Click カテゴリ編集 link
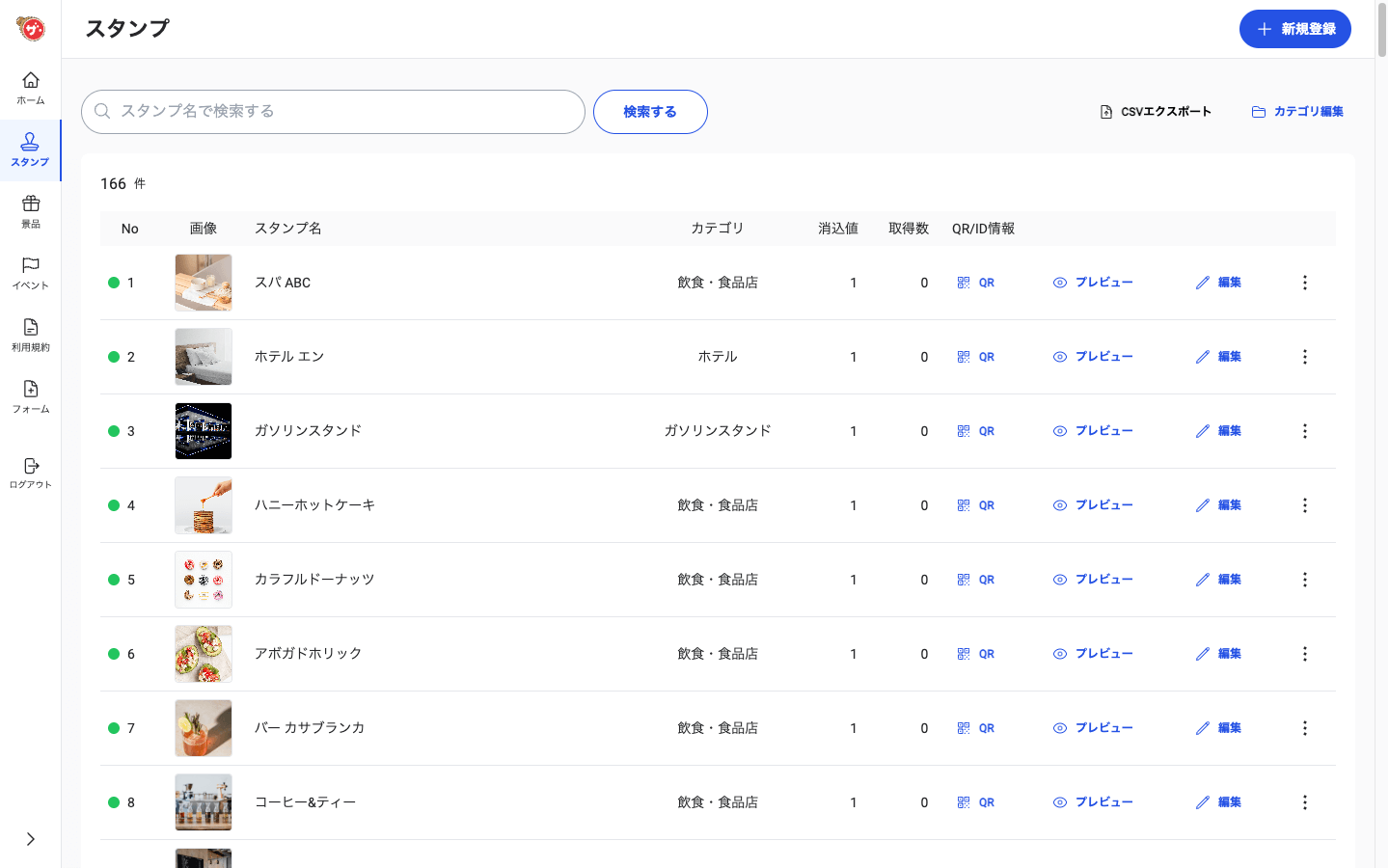Viewport: 1389px width, 868px height. coord(1297,112)
